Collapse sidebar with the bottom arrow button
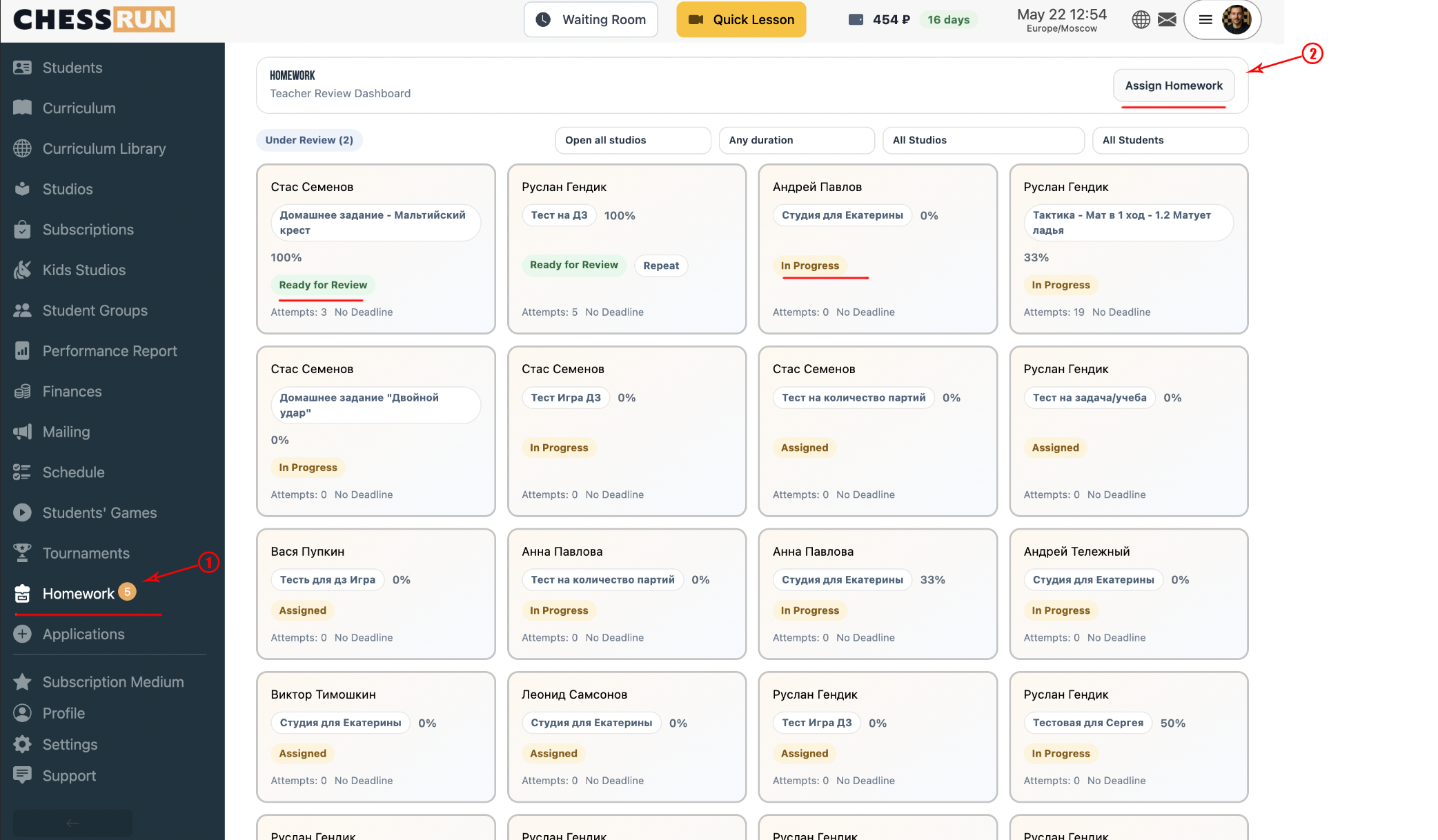 (x=72, y=823)
